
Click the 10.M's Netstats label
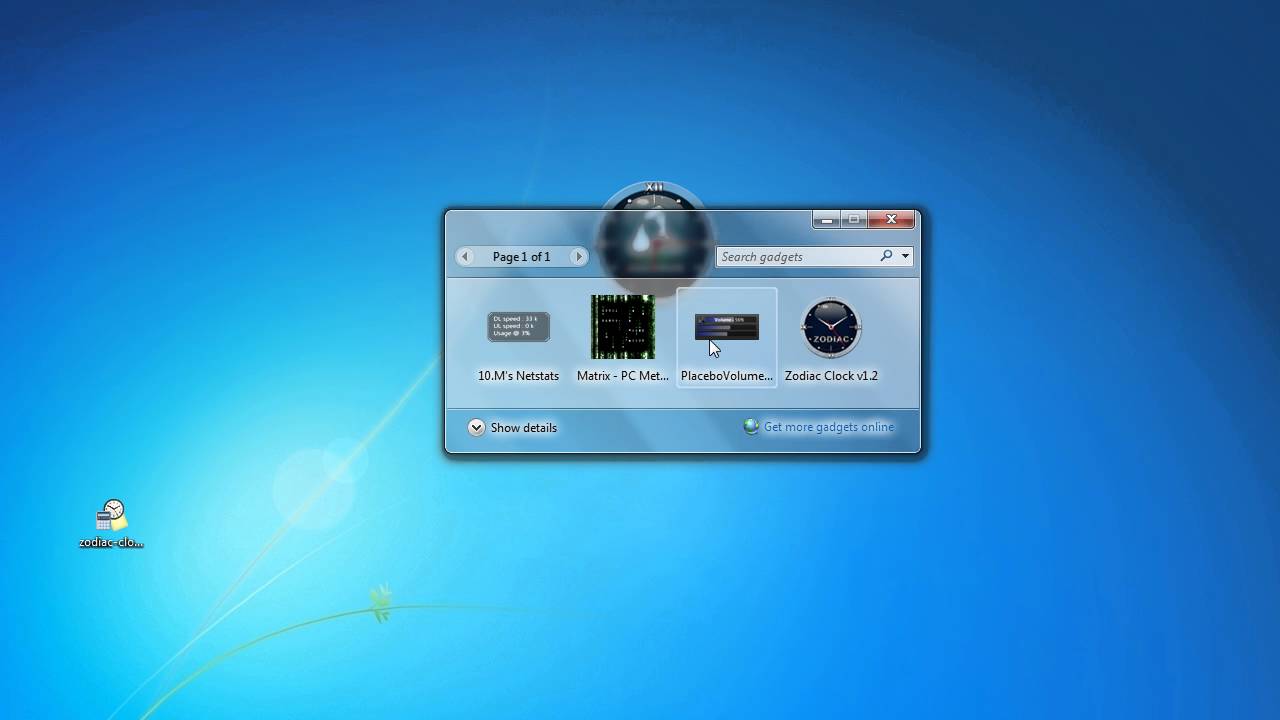point(518,376)
